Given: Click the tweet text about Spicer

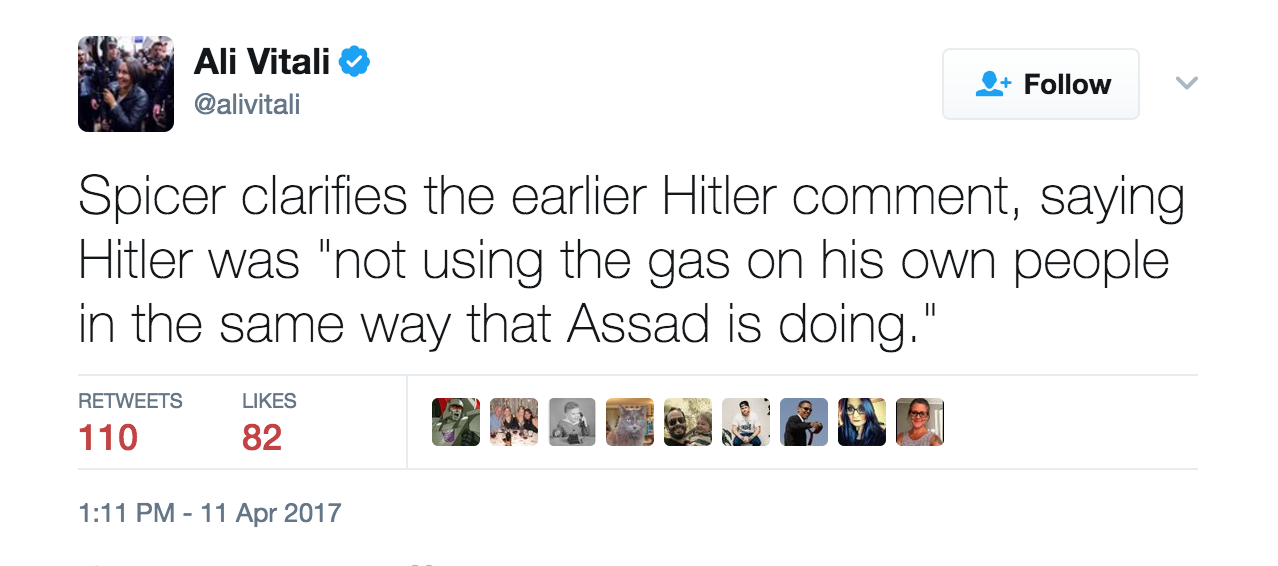Looking at the screenshot, I should point(630,258).
